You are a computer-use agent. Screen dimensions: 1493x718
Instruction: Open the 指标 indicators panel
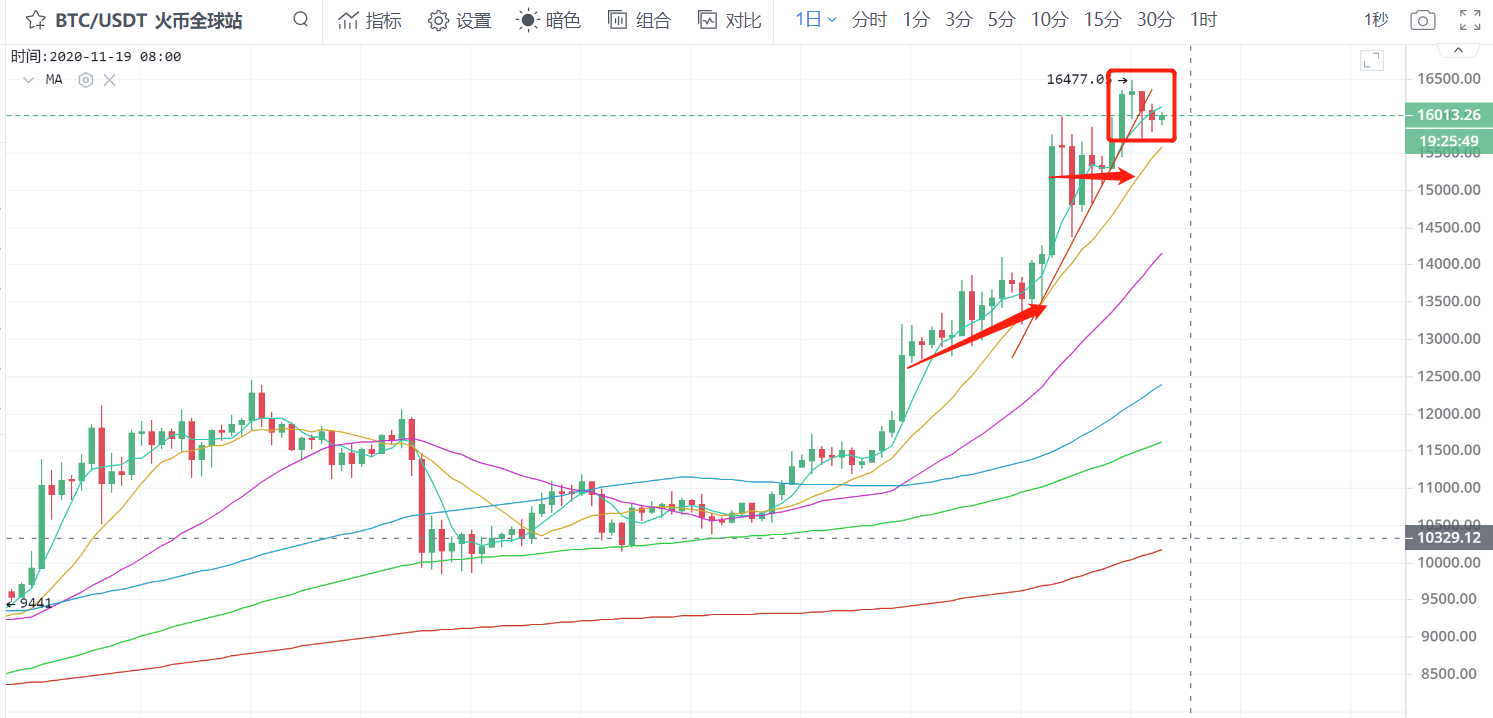click(x=370, y=20)
